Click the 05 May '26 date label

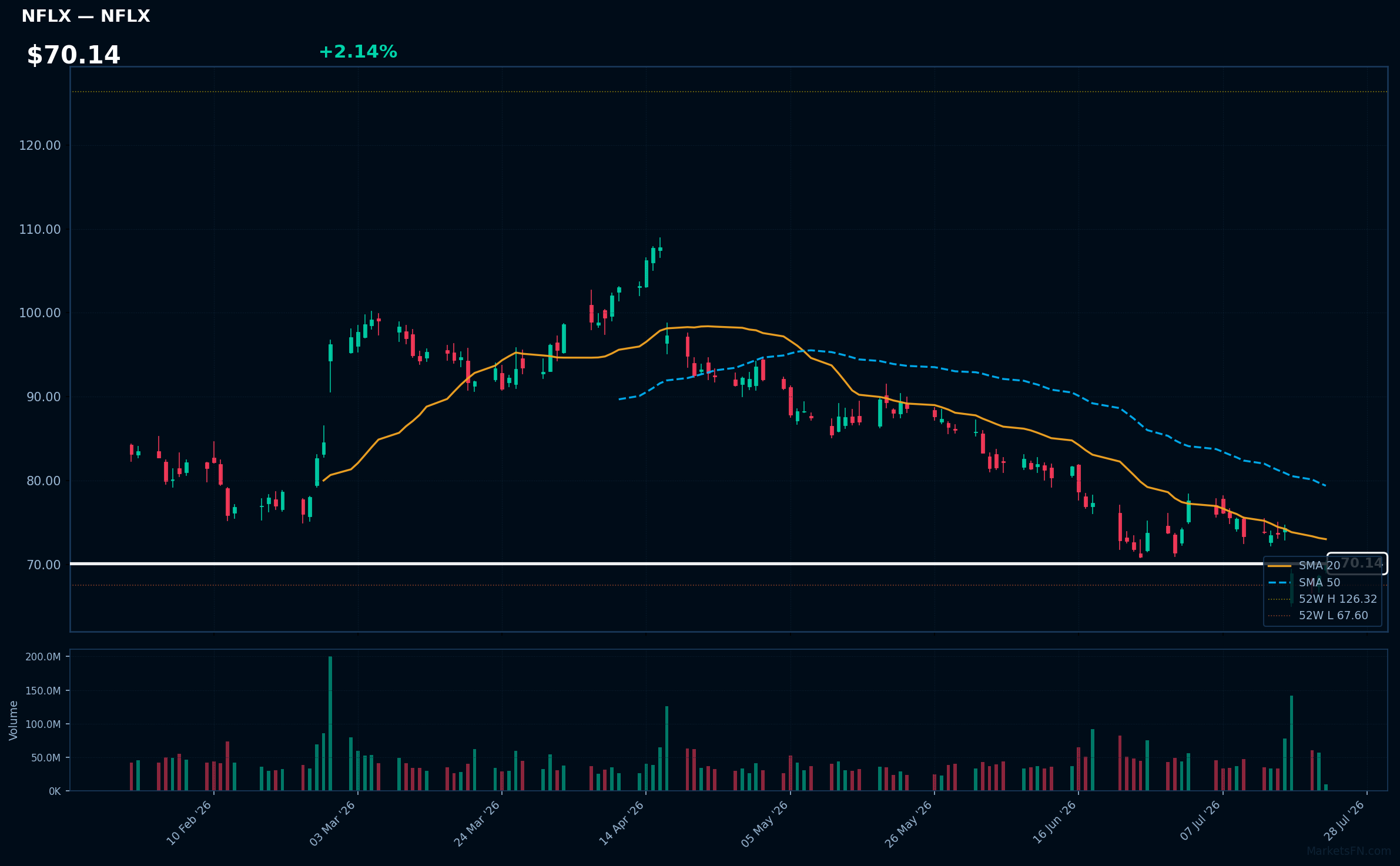point(764,823)
